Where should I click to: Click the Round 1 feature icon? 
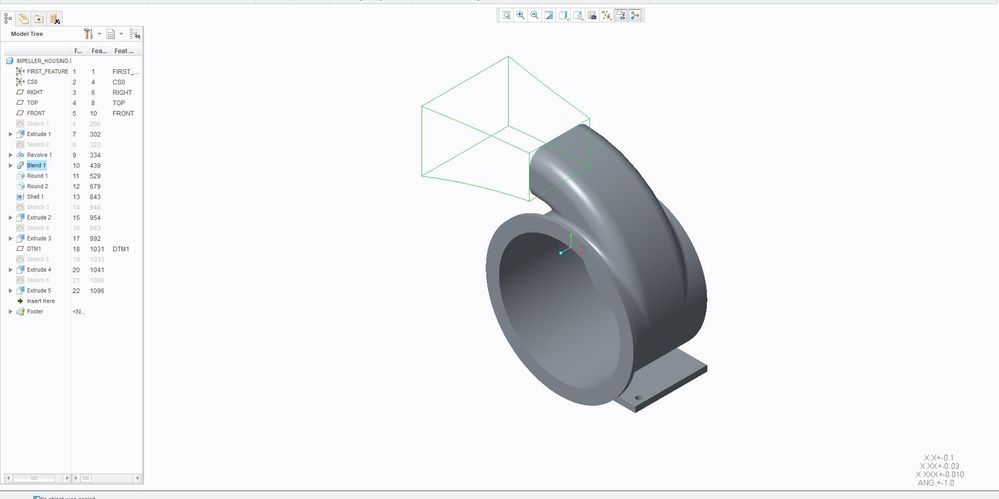[x=20, y=176]
